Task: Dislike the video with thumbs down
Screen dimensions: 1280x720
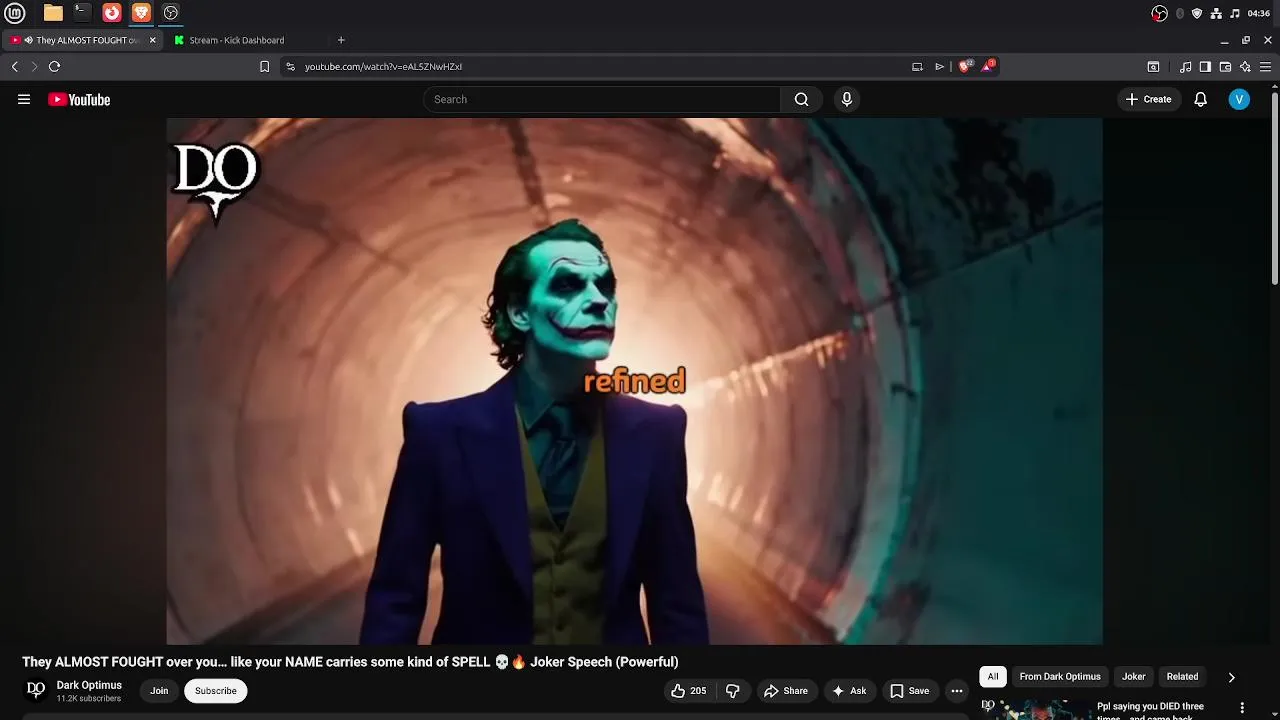Action: (x=733, y=691)
